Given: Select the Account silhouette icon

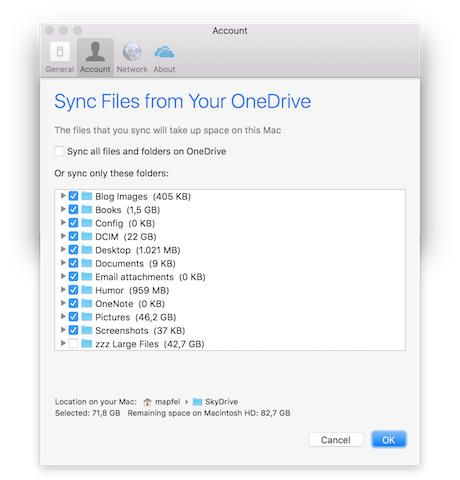Looking at the screenshot, I should click(x=95, y=52).
